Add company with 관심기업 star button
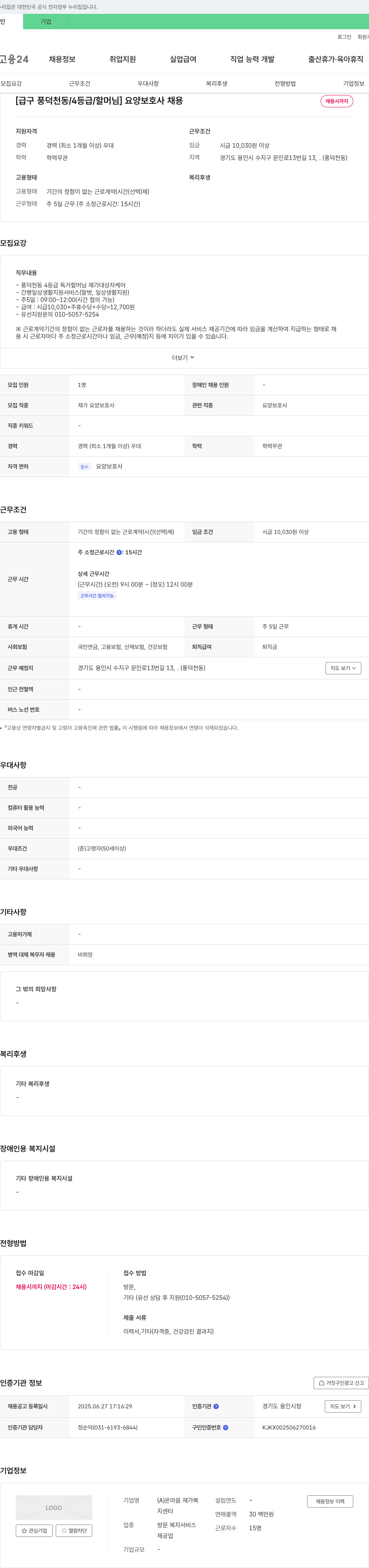Image resolution: width=369 pixels, height=1568 pixels. point(33,1530)
